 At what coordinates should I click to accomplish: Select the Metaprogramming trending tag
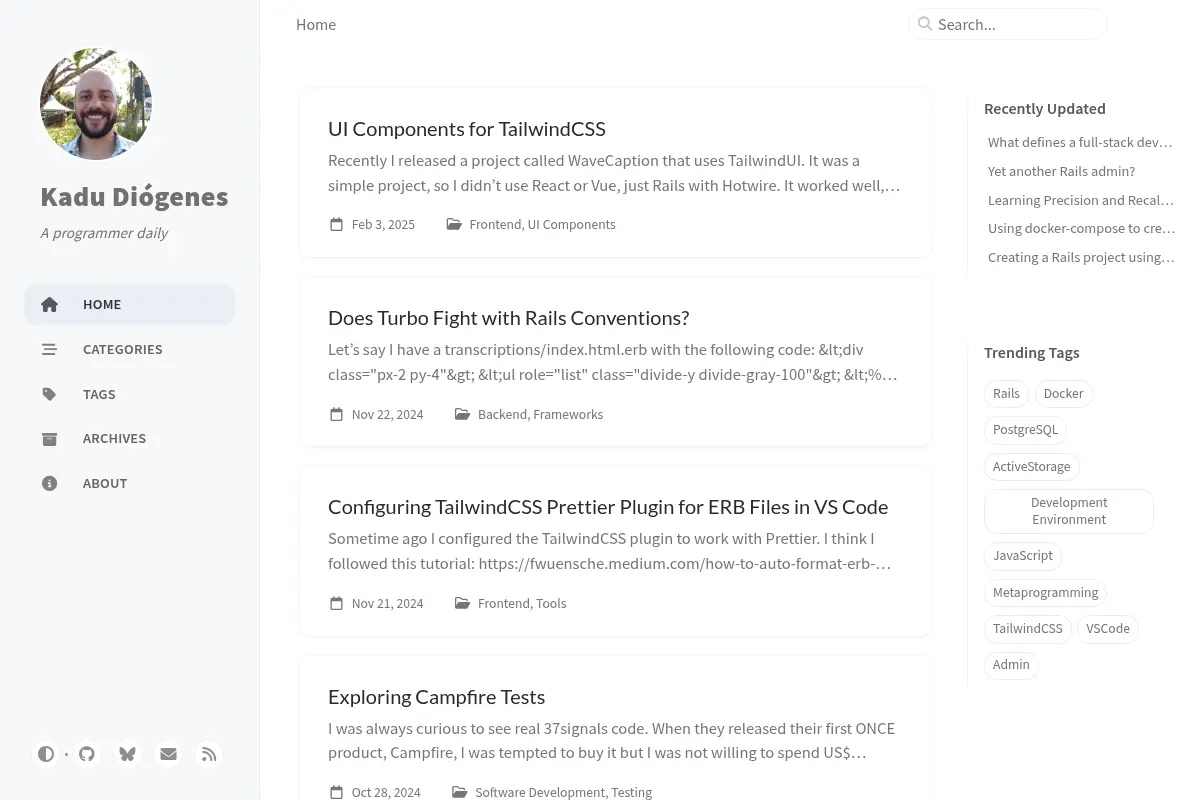click(x=1045, y=593)
